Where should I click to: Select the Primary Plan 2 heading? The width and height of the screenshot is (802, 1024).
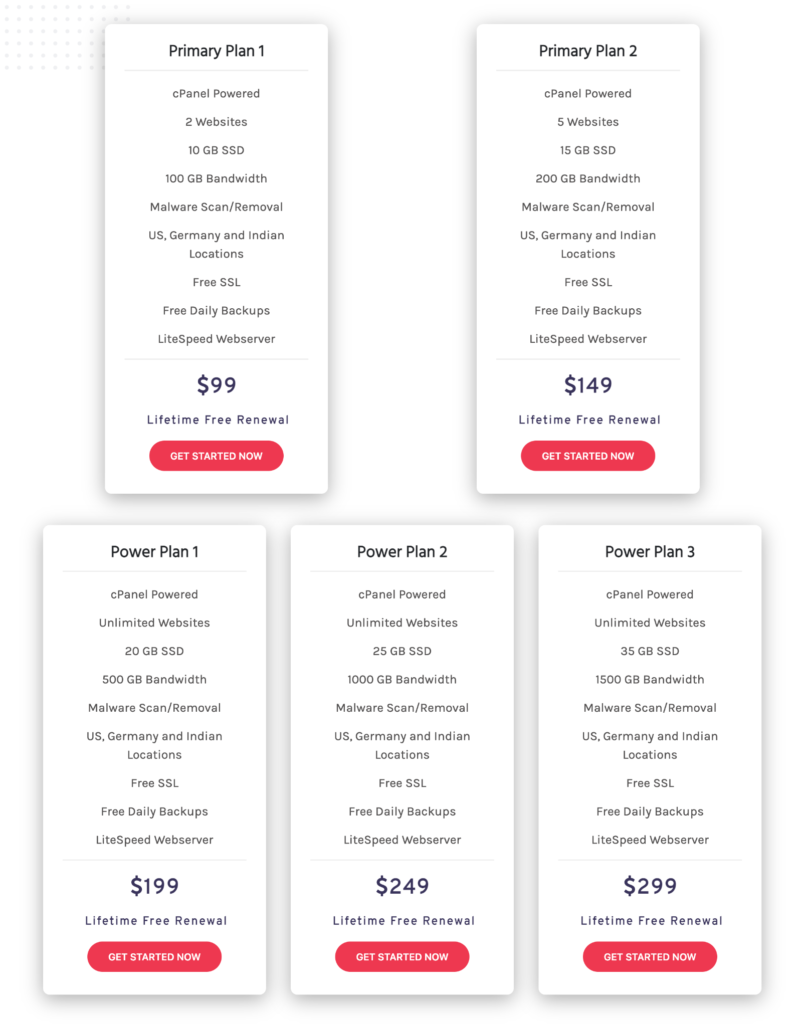(588, 51)
